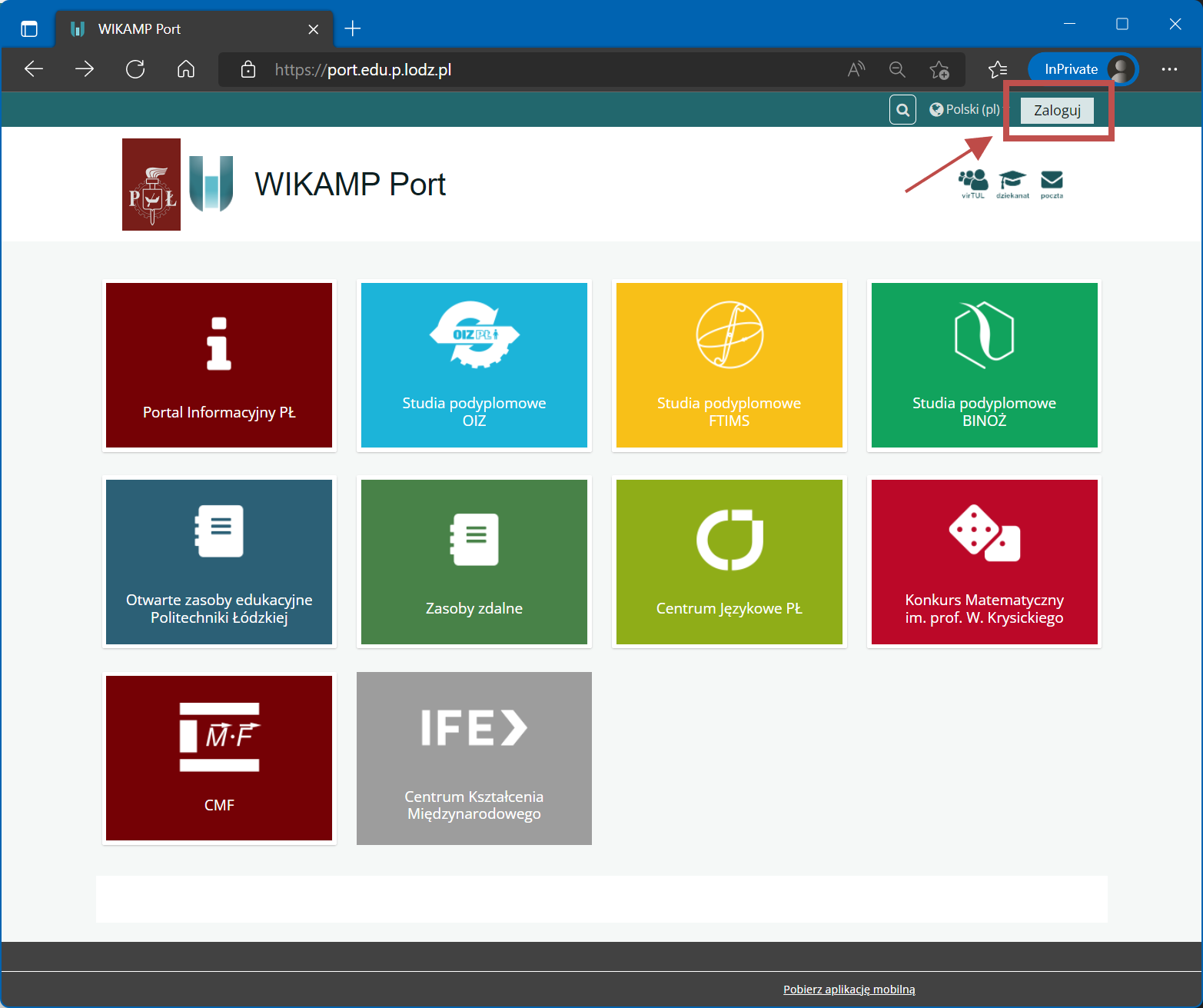Open poczta via the envelope icon
Viewport: 1203px width, 1008px height.
coord(1050,183)
